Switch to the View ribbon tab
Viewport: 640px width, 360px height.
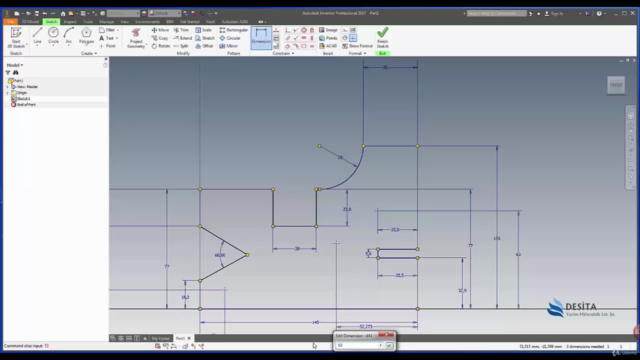[124, 22]
